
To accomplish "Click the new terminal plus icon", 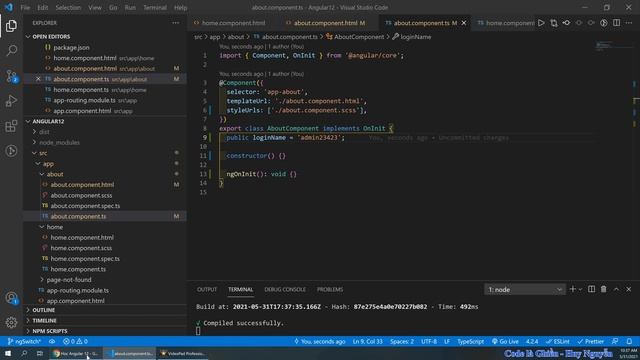I will tap(572, 289).
